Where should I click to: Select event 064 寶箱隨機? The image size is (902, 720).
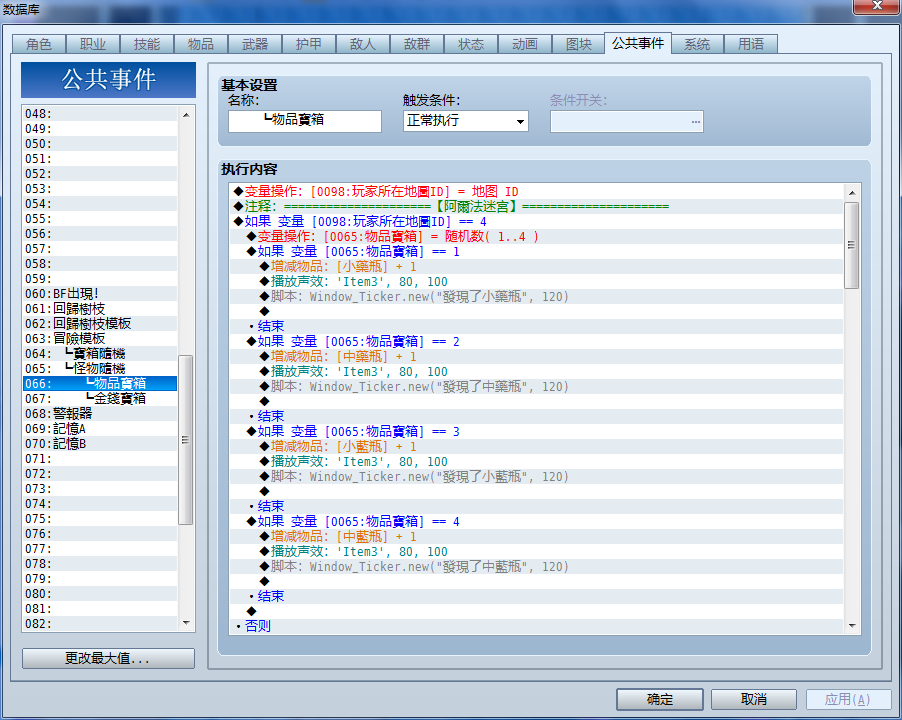(100, 354)
